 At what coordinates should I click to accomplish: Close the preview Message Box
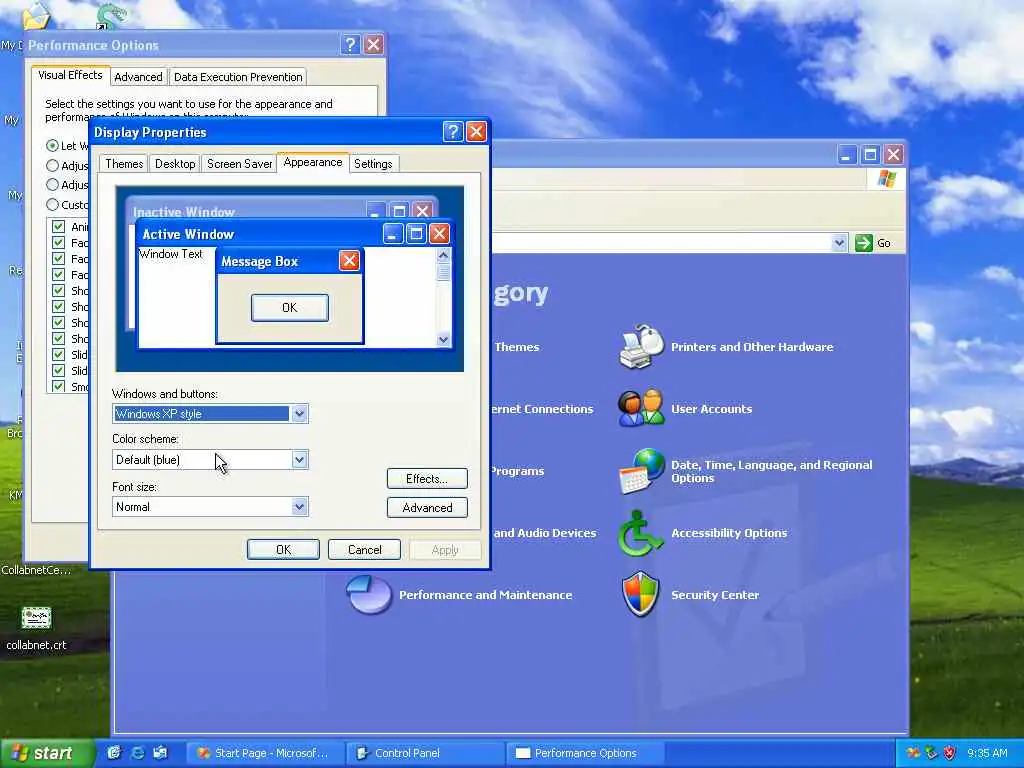(x=349, y=261)
